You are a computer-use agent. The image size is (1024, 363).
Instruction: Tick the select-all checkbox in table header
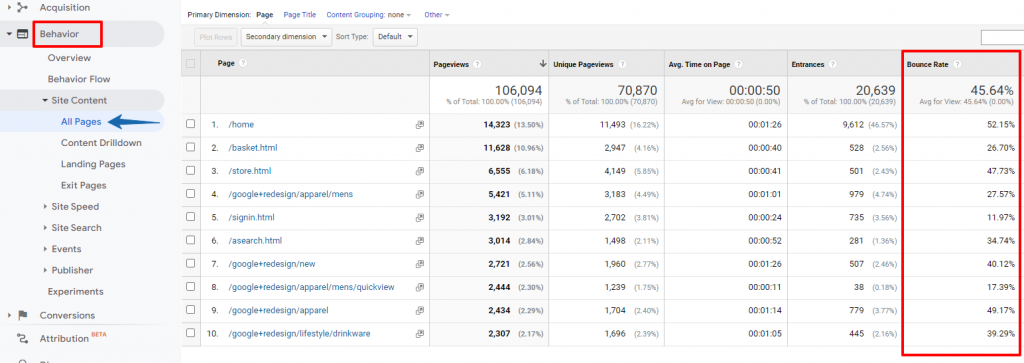click(x=191, y=63)
